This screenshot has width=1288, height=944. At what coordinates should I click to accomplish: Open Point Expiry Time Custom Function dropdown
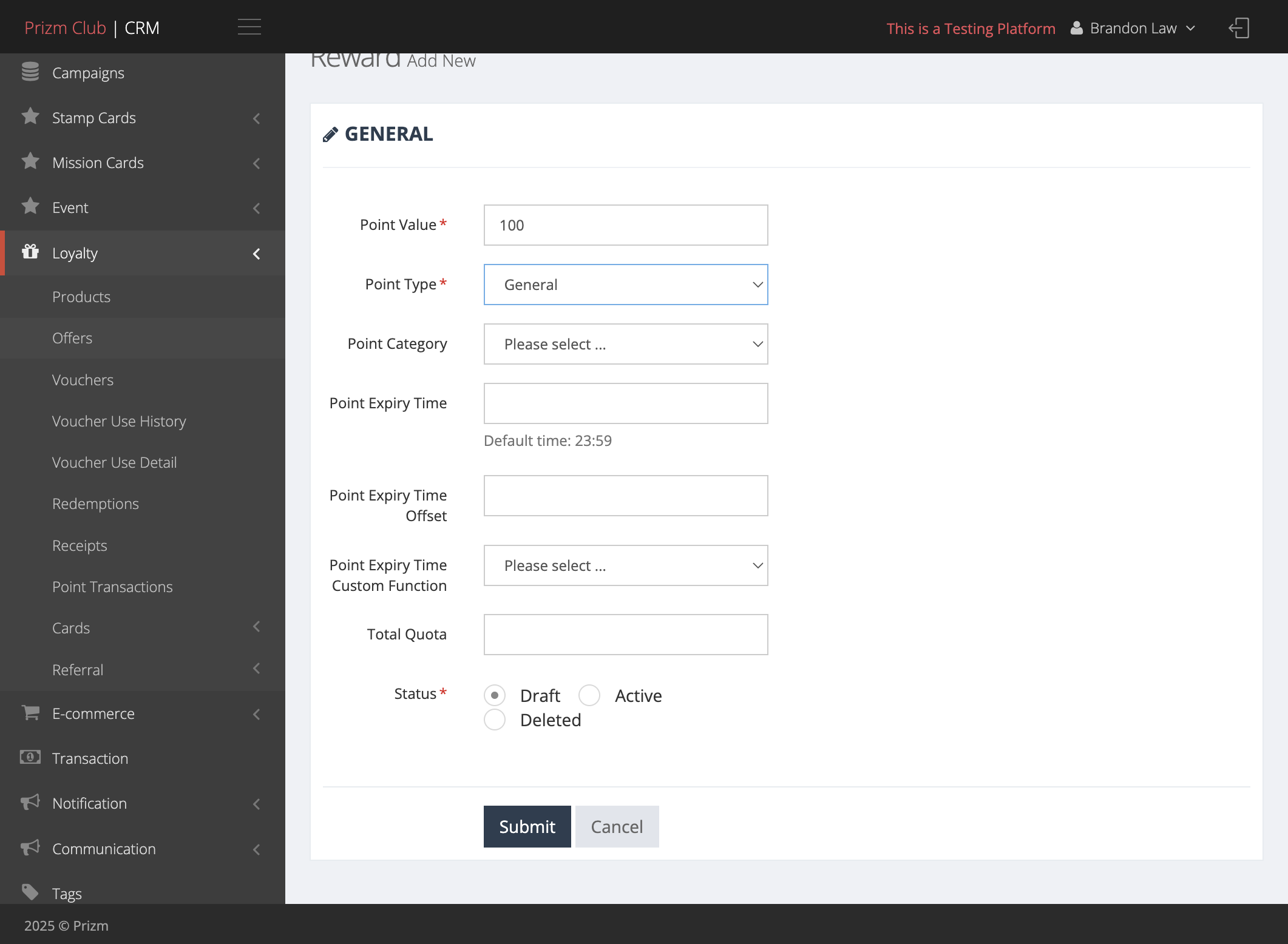(626, 565)
